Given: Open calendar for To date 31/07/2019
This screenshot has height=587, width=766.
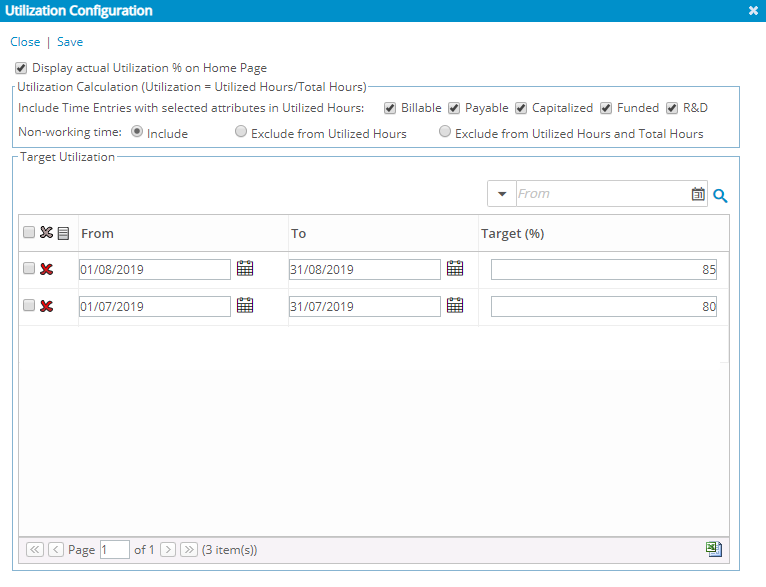Looking at the screenshot, I should [455, 305].
